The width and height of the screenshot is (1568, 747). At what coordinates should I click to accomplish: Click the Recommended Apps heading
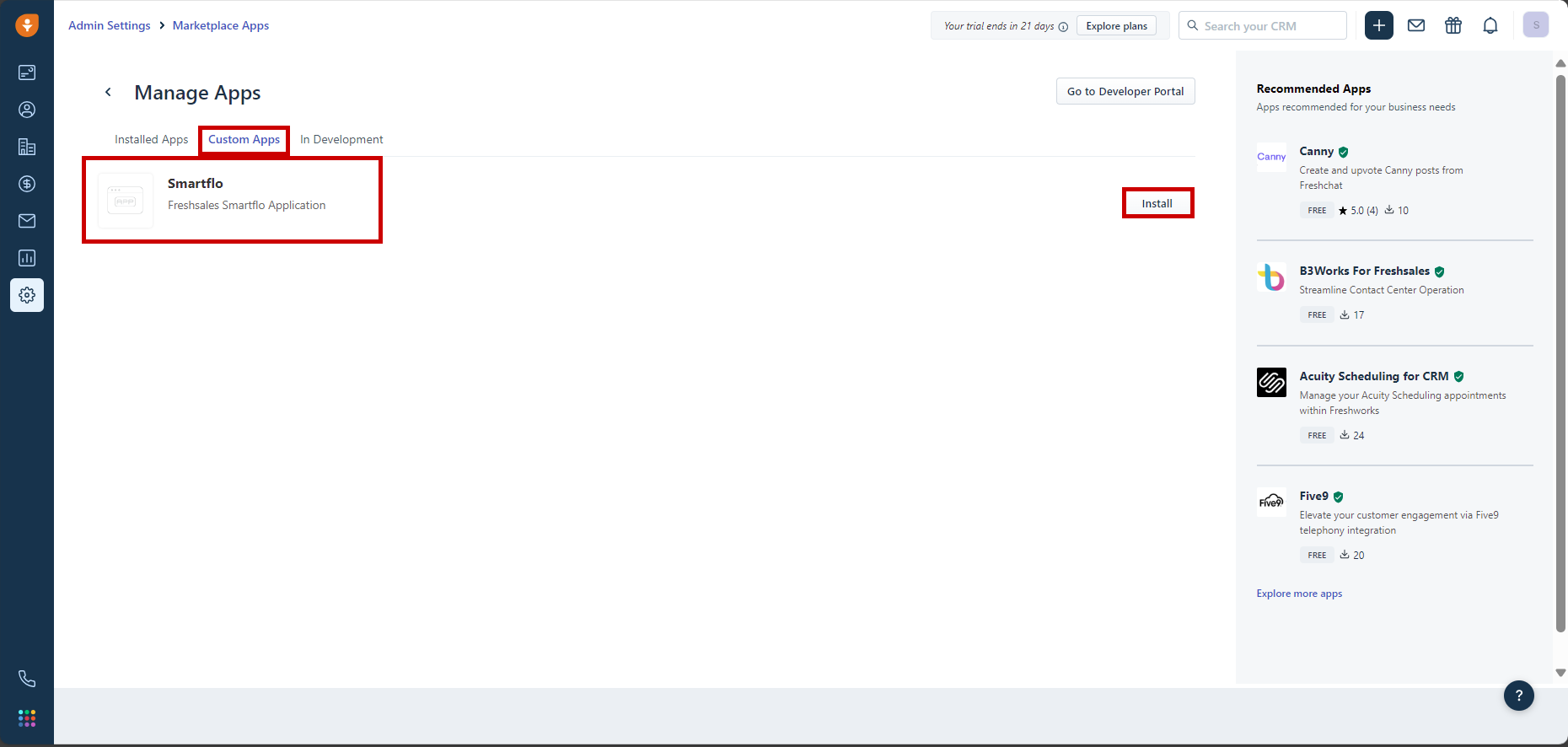(1313, 89)
